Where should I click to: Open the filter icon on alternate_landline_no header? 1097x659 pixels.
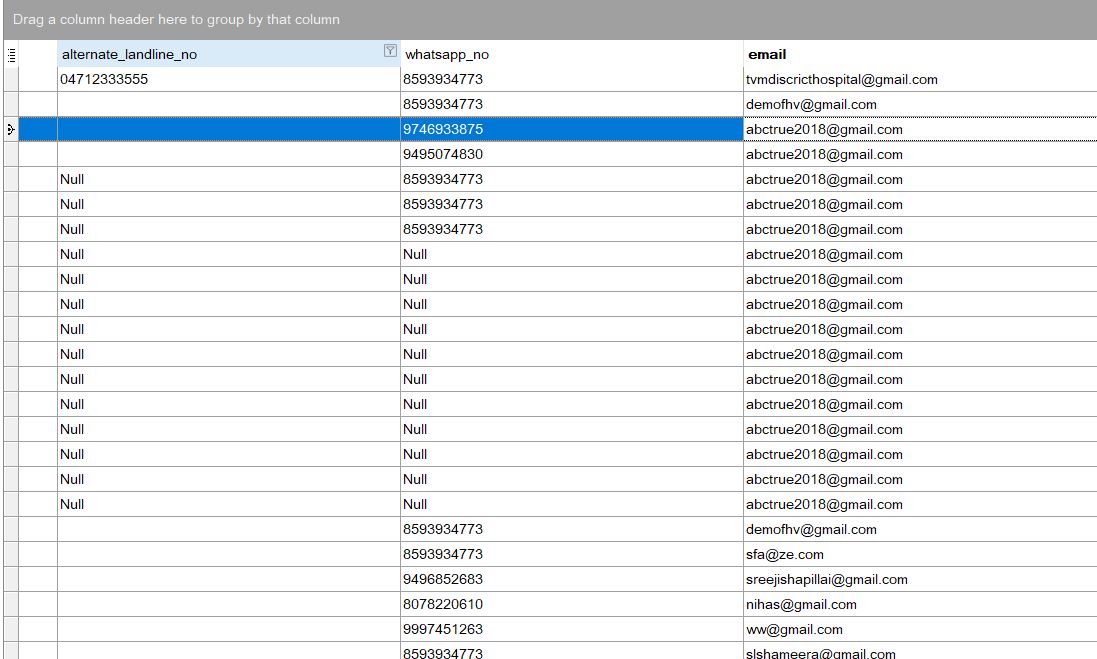click(x=390, y=50)
